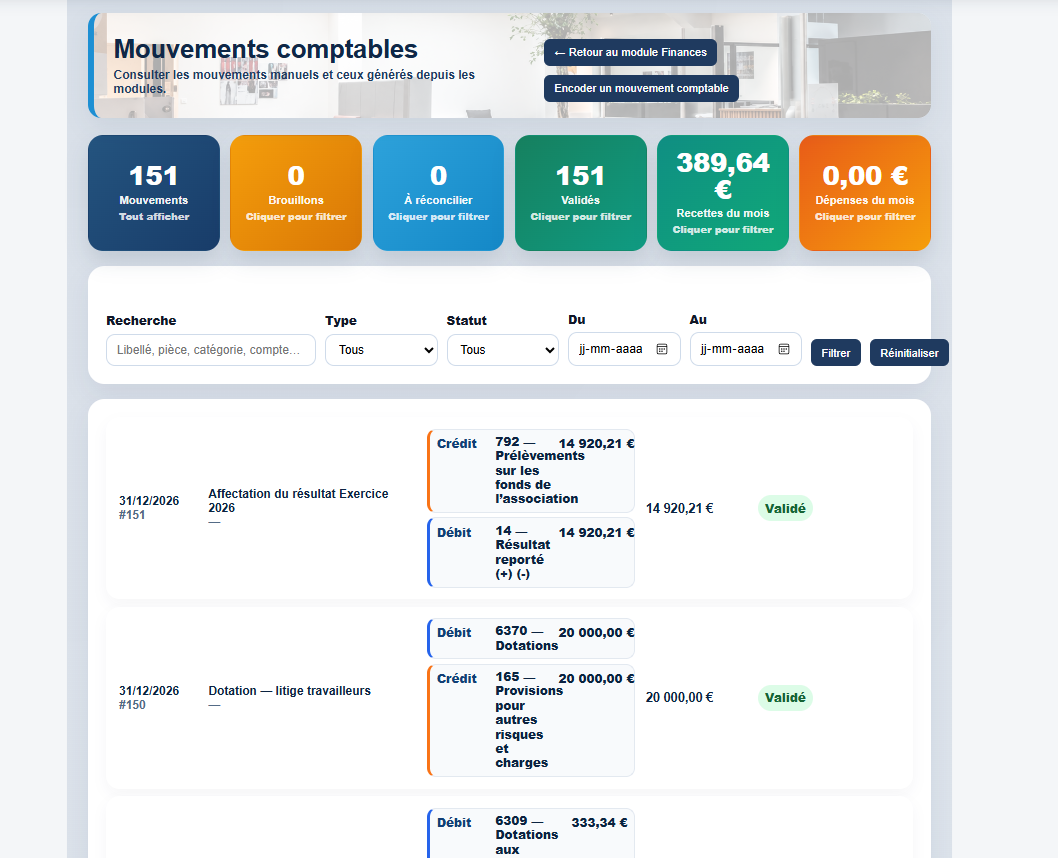Click Débit line 6370 Dotations
The height and width of the screenshot is (858, 1058).
[x=531, y=638]
